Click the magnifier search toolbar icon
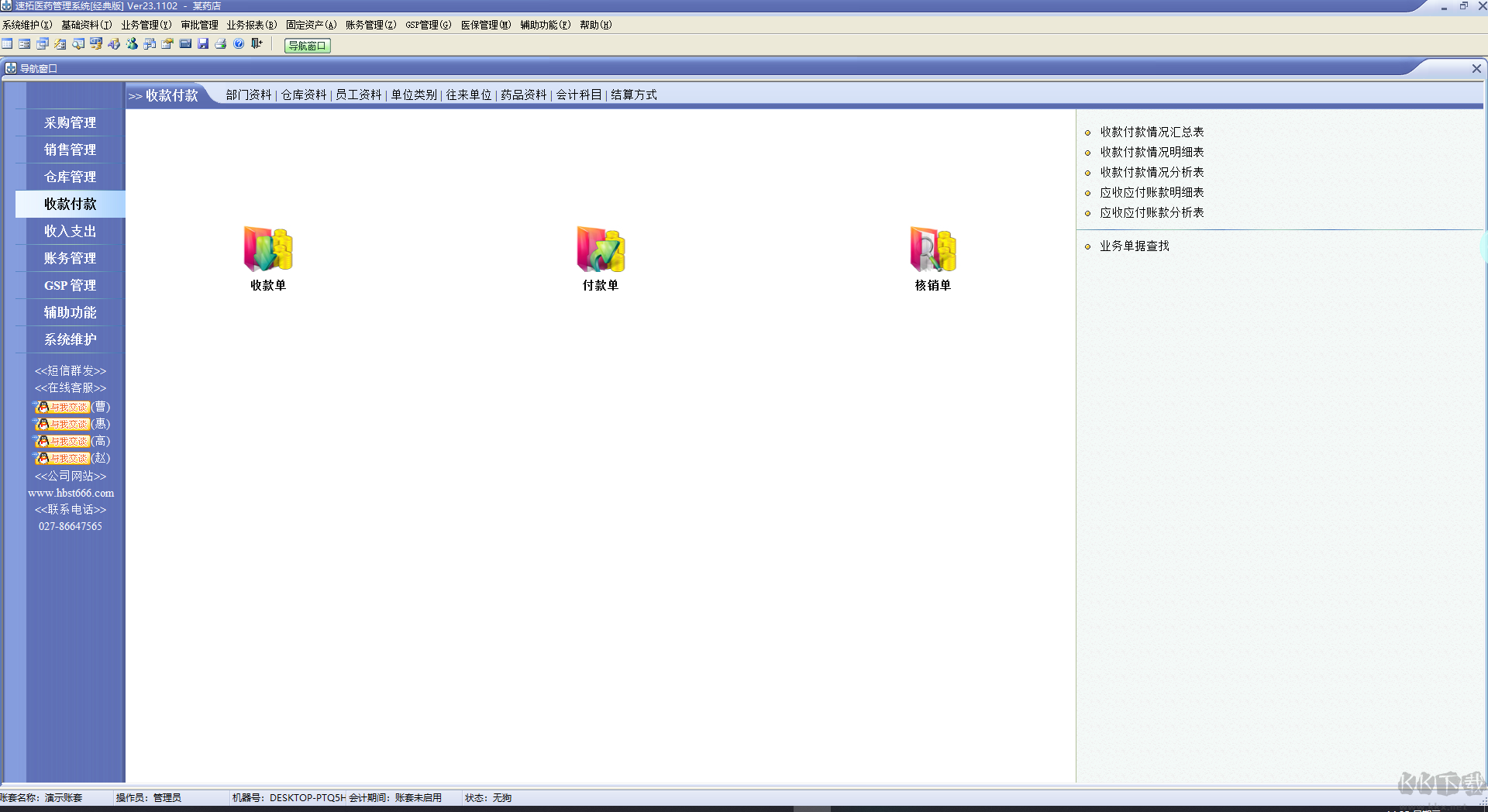The image size is (1488, 812). tap(78, 44)
